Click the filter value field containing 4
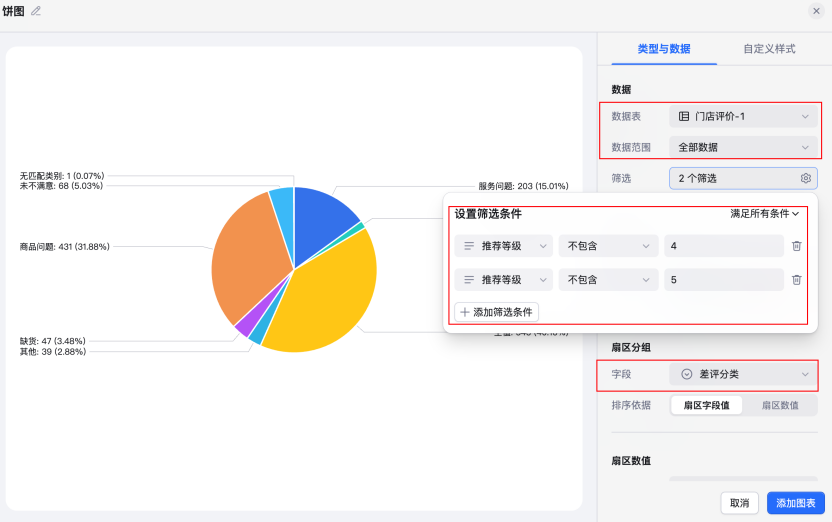Screen dimensions: 832x522 coord(723,246)
